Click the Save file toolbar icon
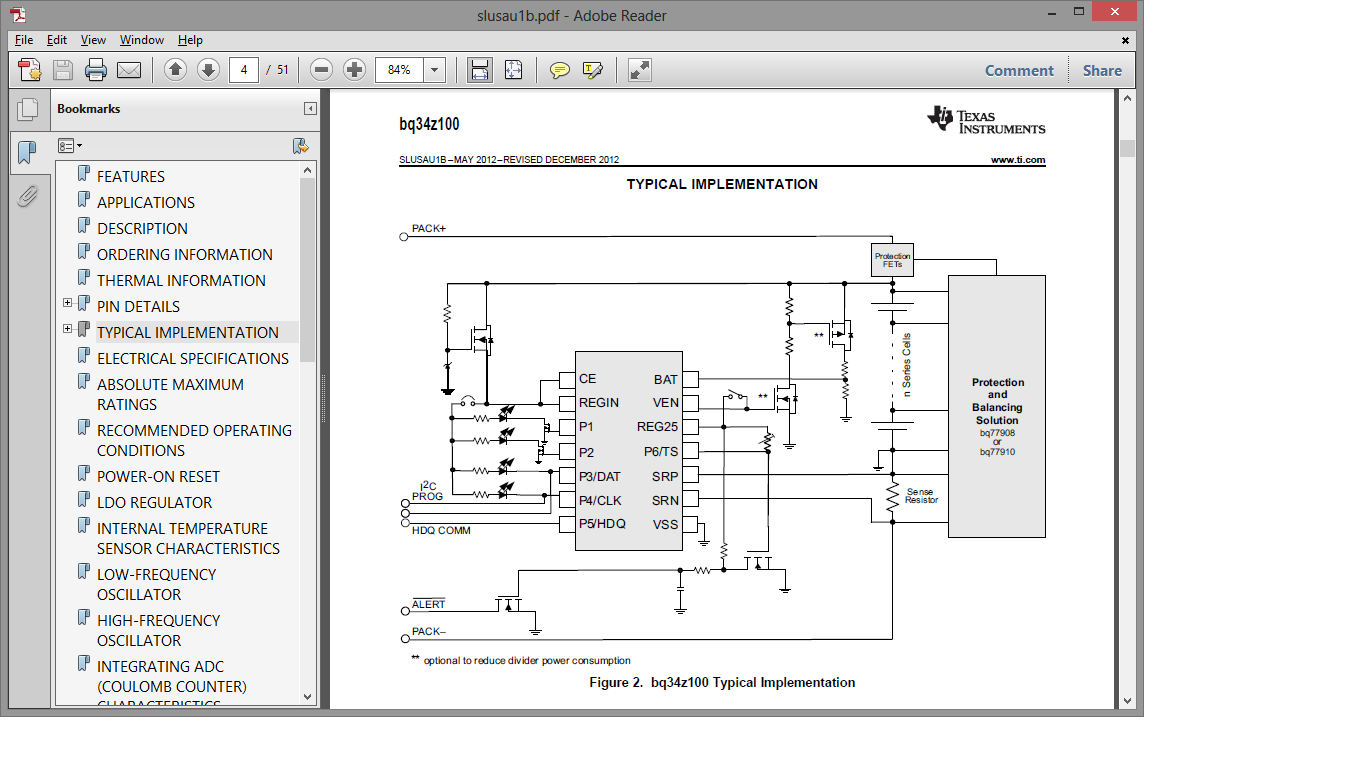Image resolution: width=1366 pixels, height=768 pixels. (x=63, y=70)
